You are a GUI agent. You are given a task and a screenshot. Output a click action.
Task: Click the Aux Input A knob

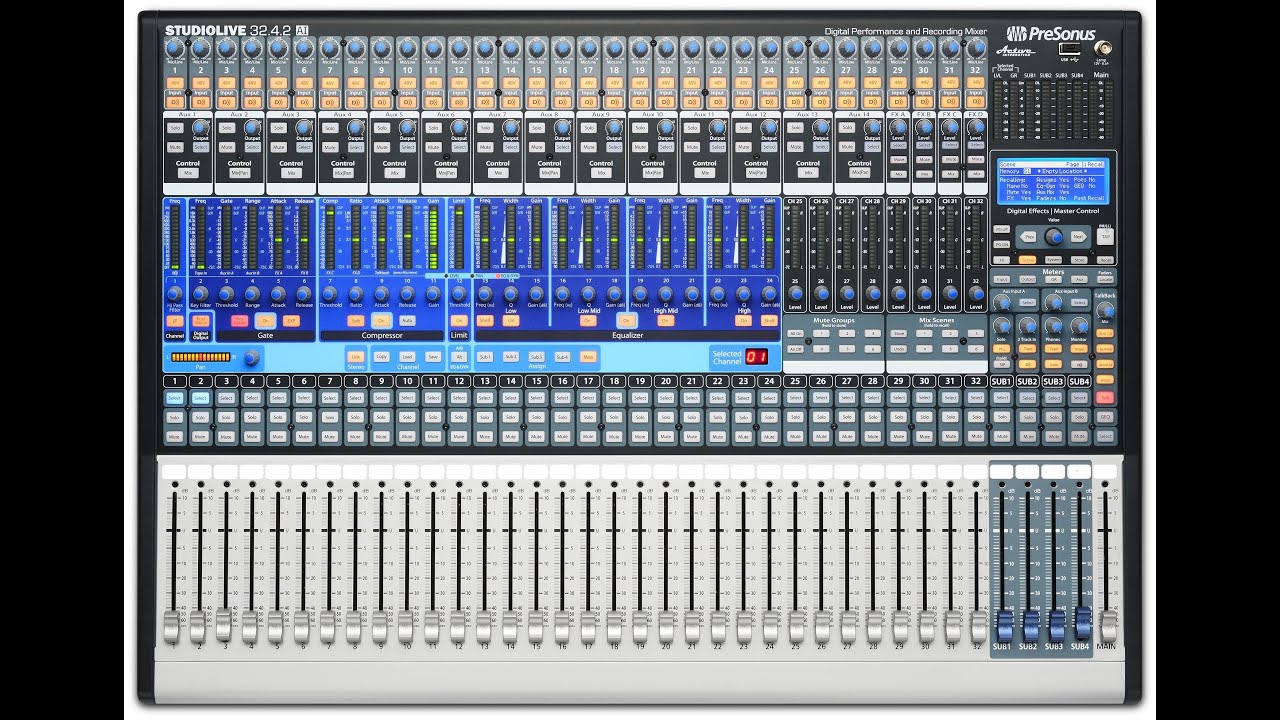[1002, 303]
